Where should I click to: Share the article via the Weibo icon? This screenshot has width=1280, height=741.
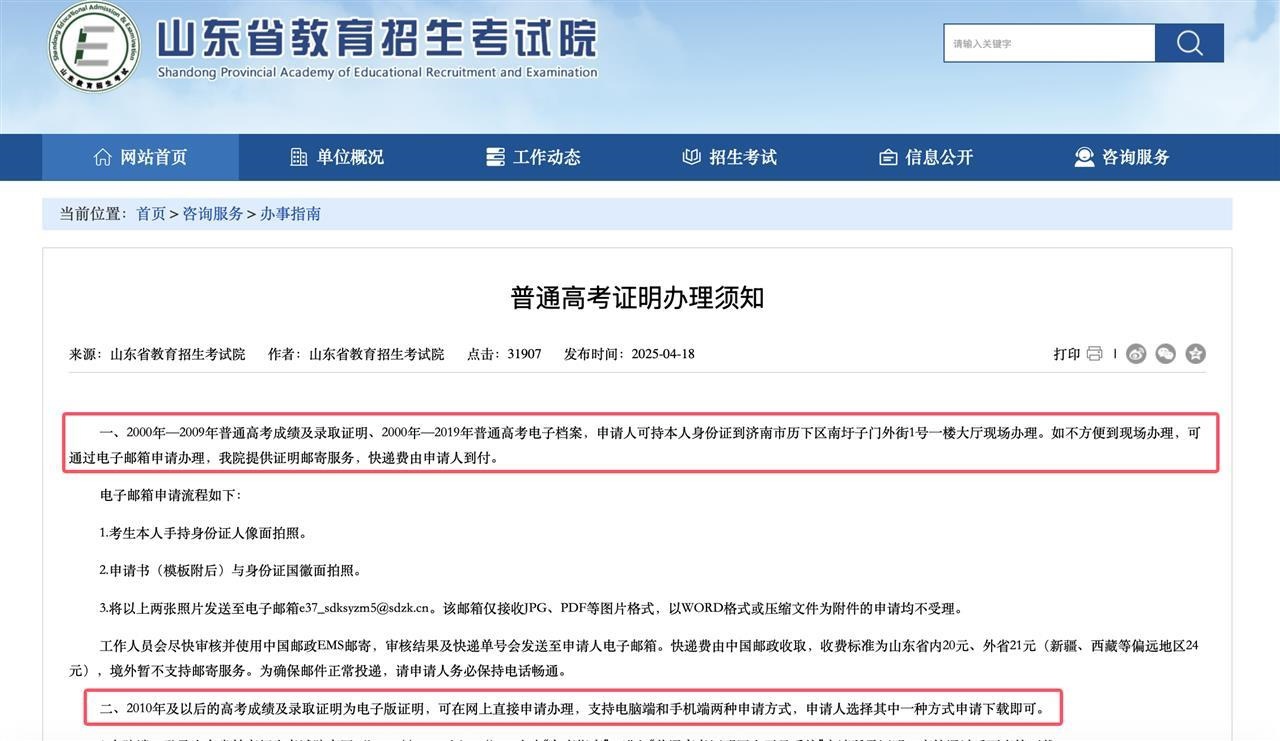click(x=1134, y=352)
